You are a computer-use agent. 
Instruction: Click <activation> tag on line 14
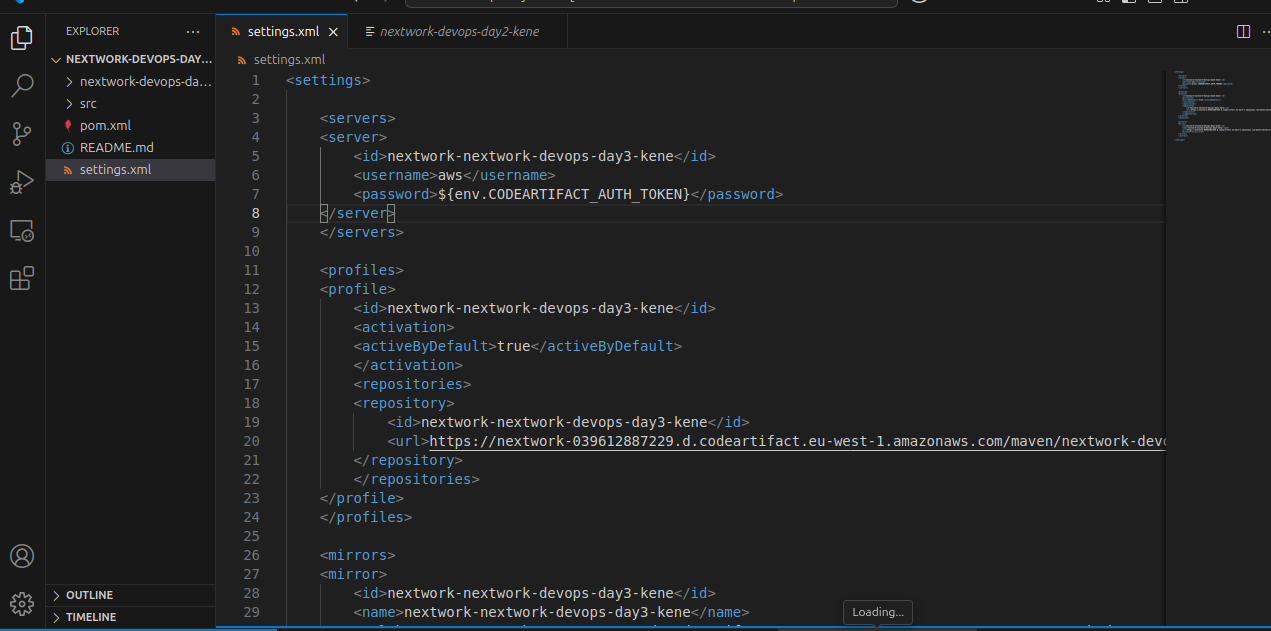coord(404,327)
